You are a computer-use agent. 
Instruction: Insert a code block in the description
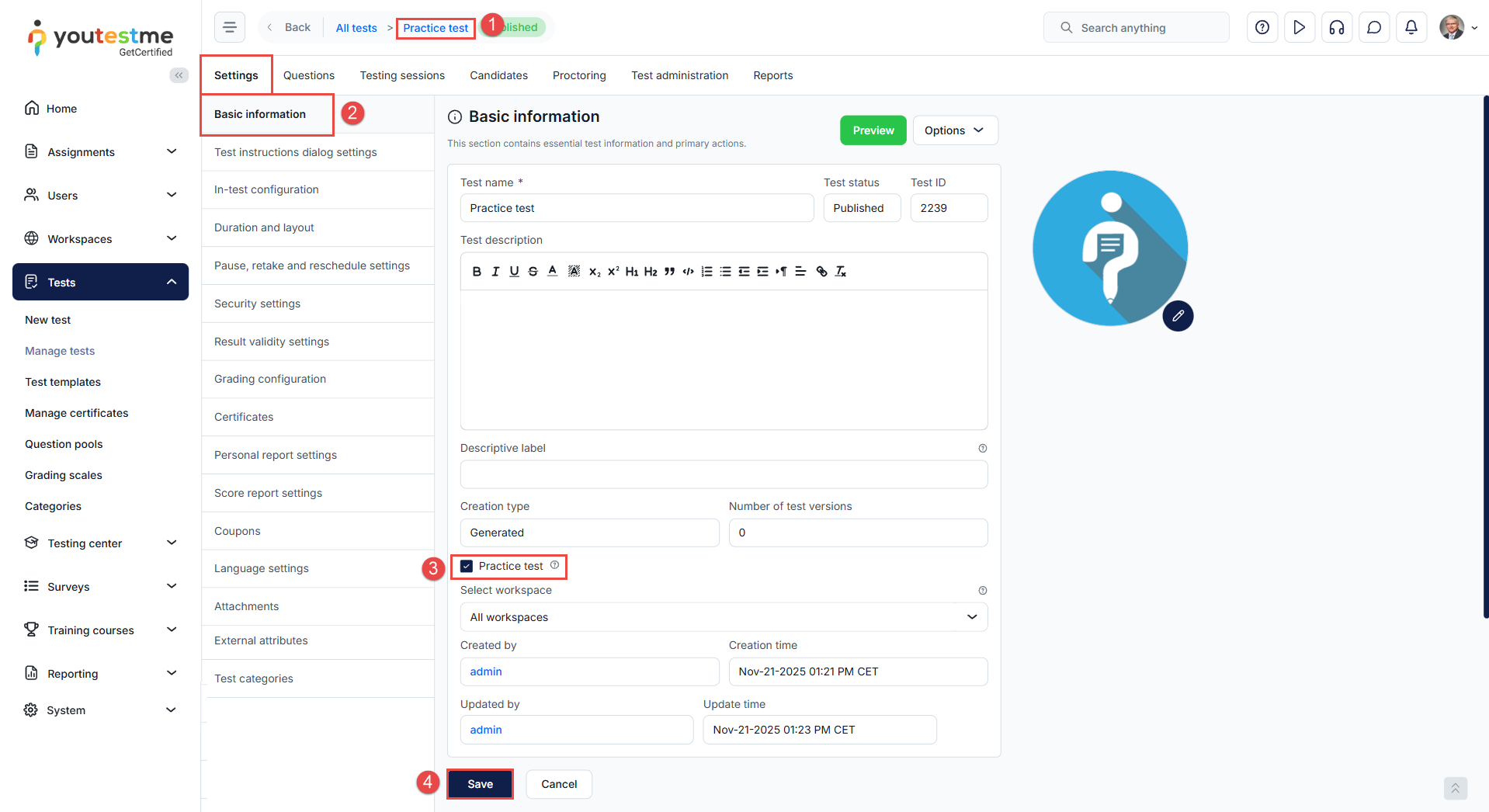click(688, 272)
